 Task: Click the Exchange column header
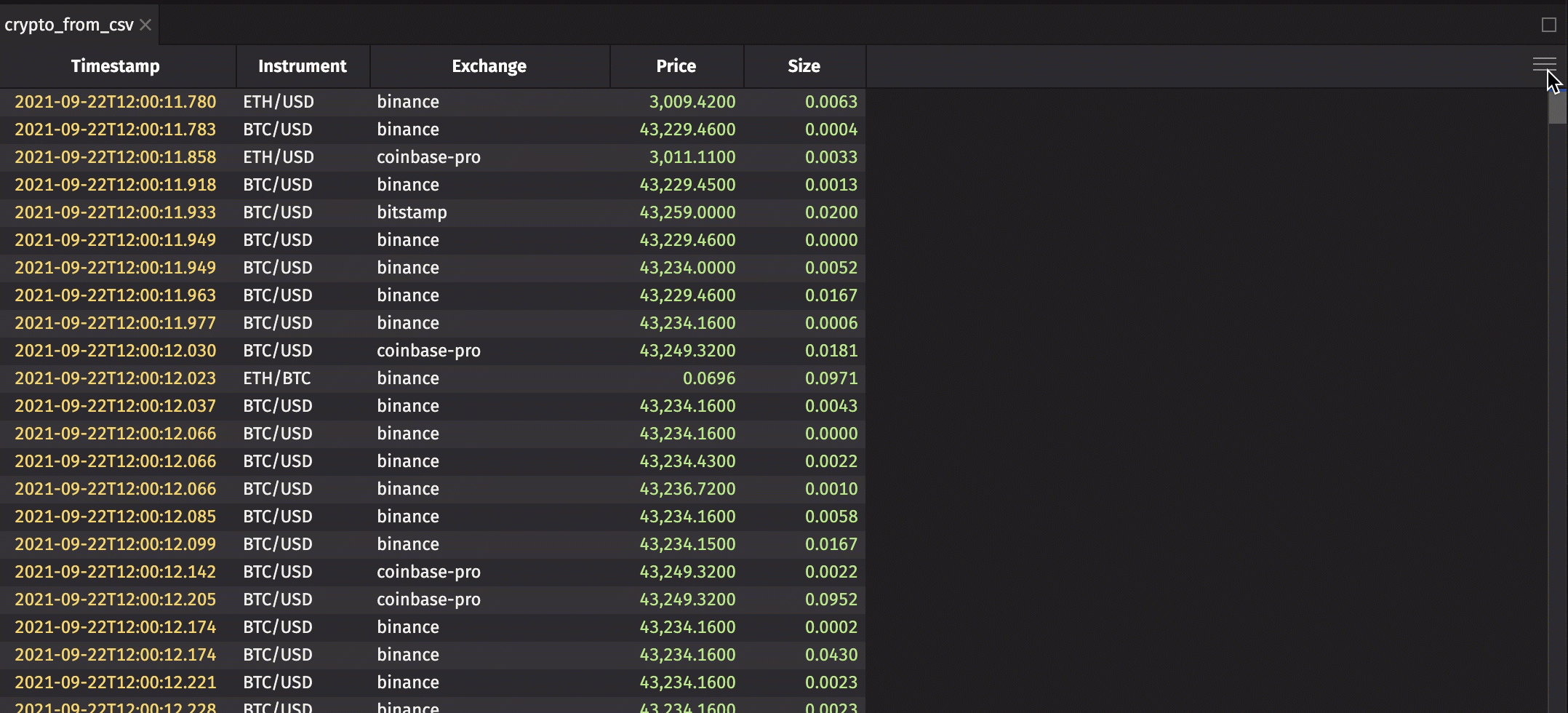(x=489, y=66)
